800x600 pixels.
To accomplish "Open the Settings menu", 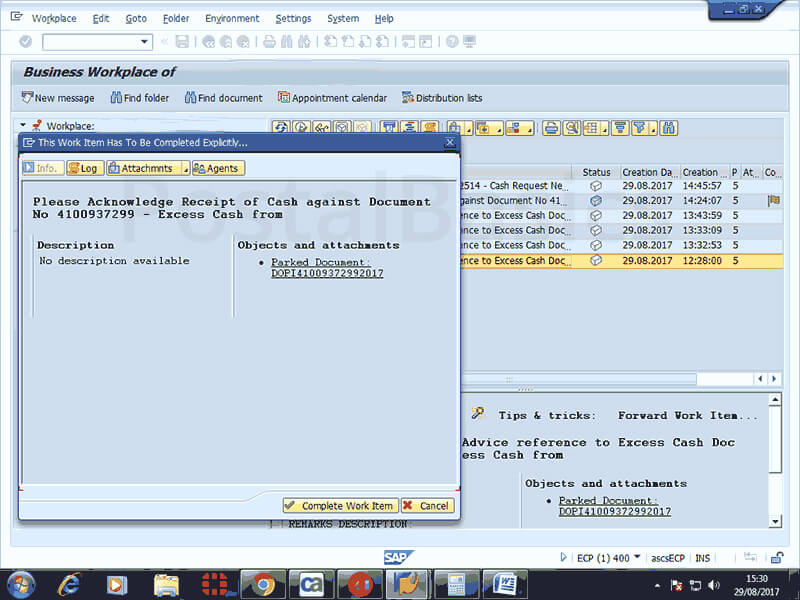I will [293, 18].
